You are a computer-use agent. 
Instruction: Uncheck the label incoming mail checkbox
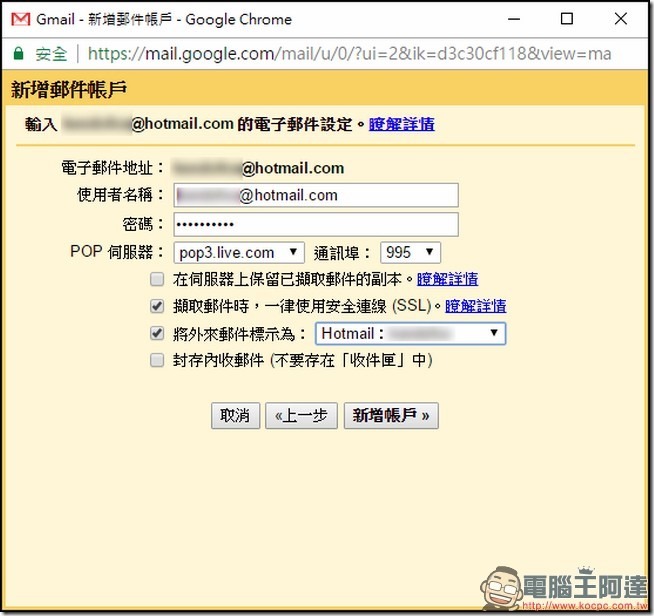point(156,333)
